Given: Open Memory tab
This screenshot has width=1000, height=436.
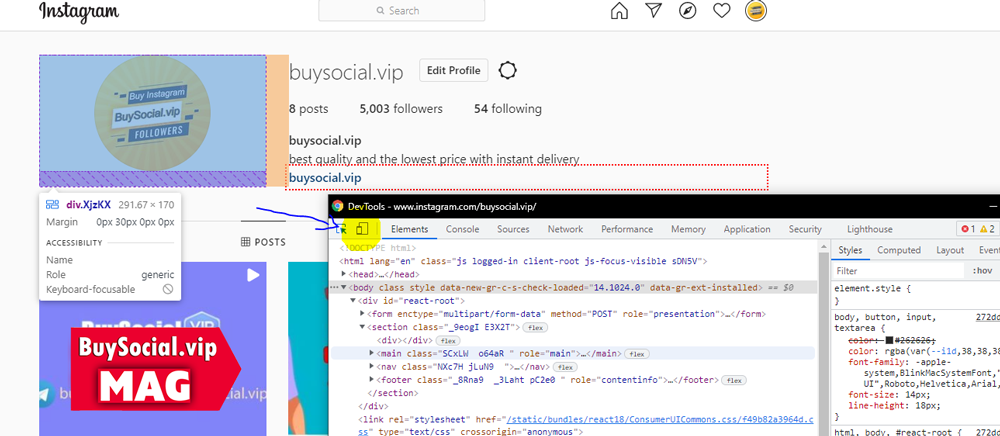Looking at the screenshot, I should (688, 229).
